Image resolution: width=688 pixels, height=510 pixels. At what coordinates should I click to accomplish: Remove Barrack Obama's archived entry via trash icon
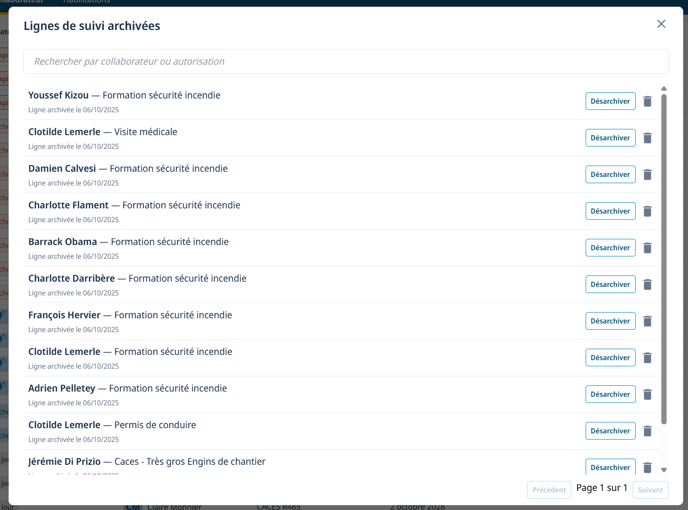647,248
